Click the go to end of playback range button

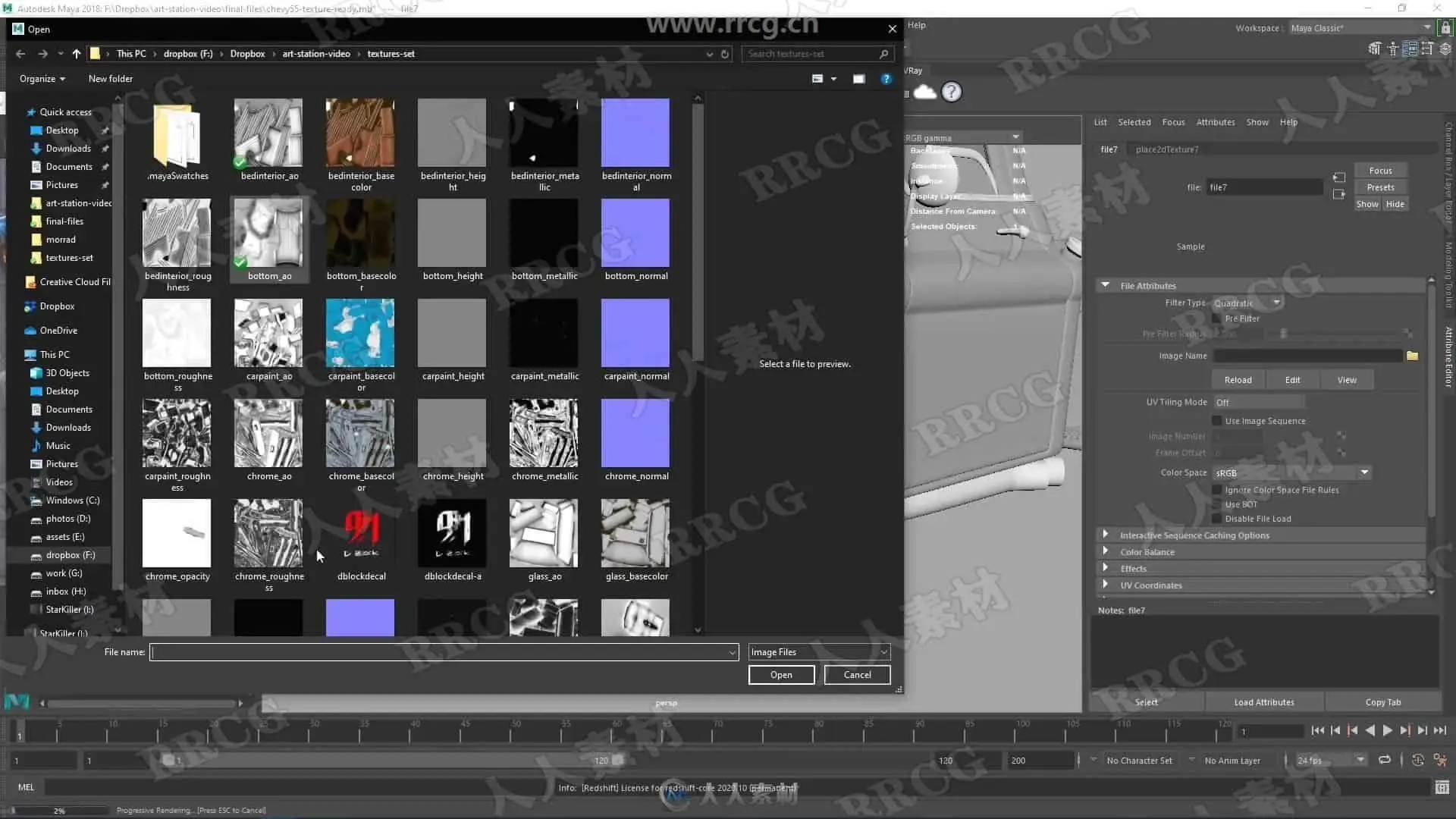(1439, 730)
